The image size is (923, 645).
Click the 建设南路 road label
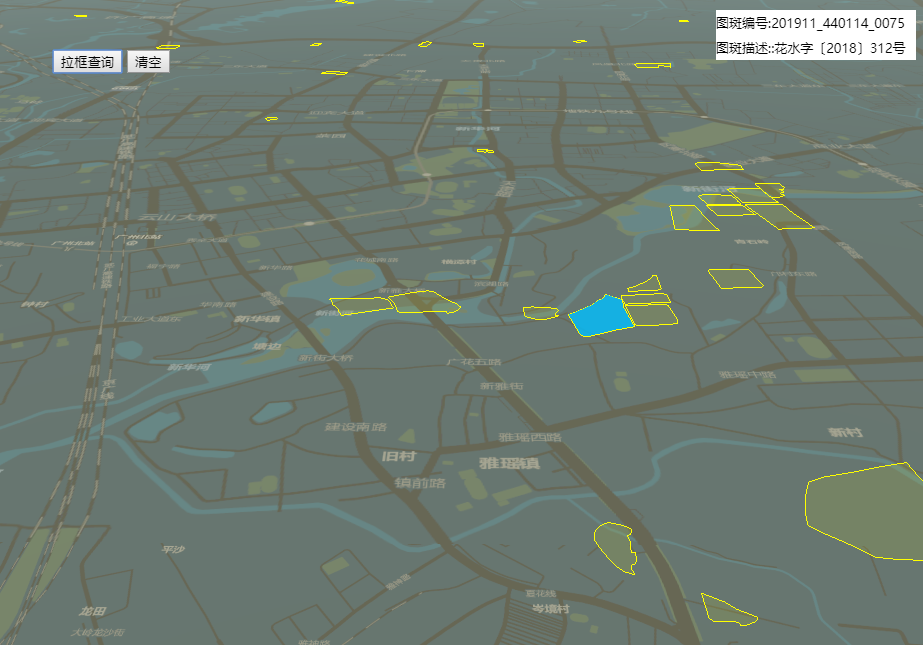point(356,427)
